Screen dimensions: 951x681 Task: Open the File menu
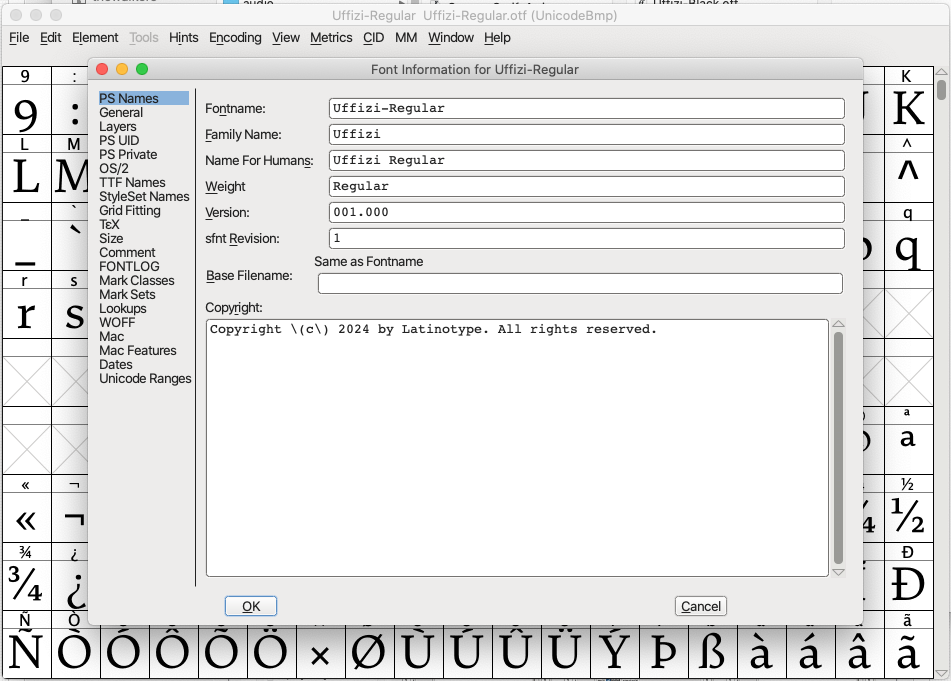19,38
